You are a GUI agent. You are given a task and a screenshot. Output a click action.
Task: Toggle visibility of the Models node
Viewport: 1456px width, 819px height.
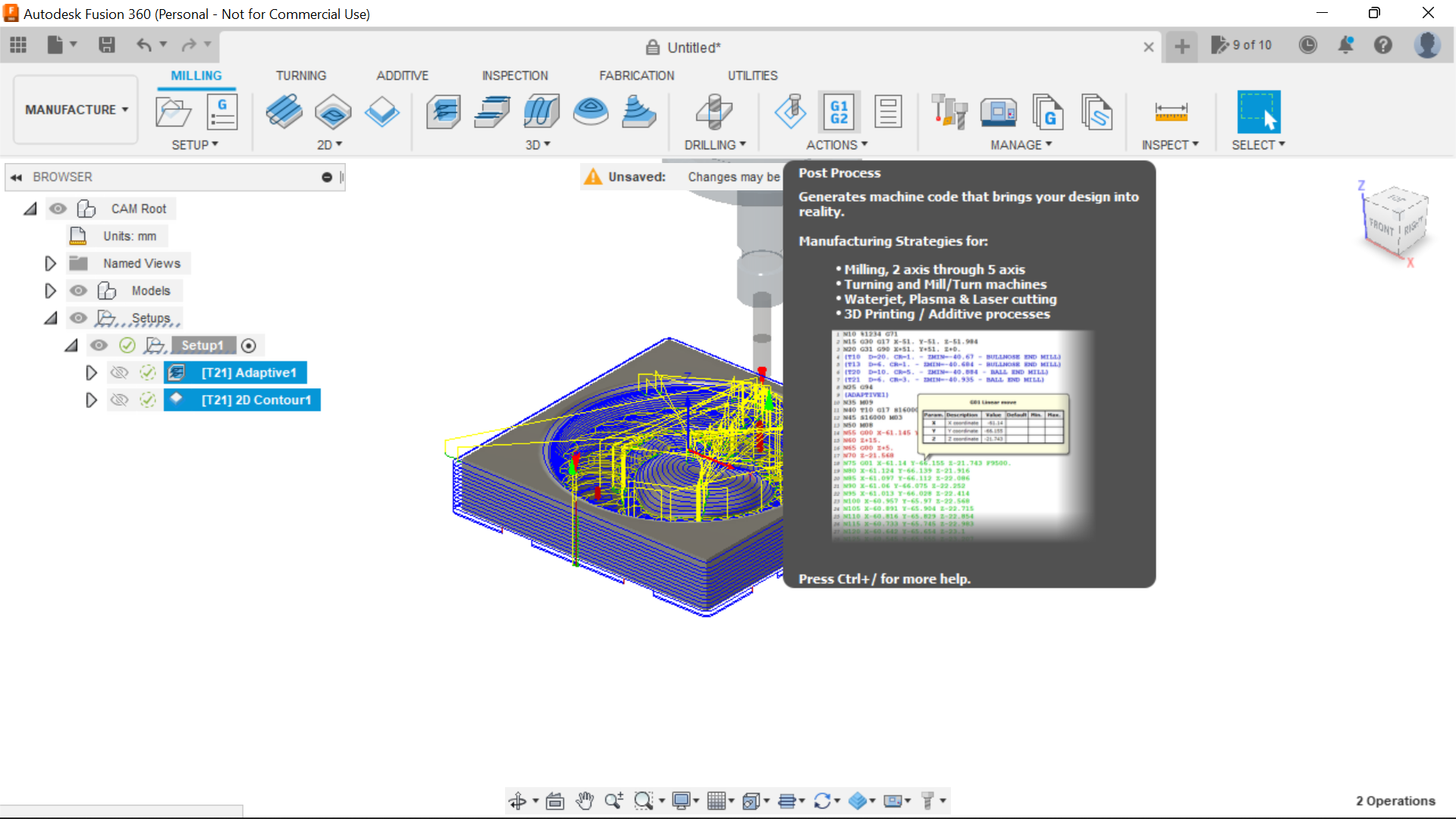(78, 290)
